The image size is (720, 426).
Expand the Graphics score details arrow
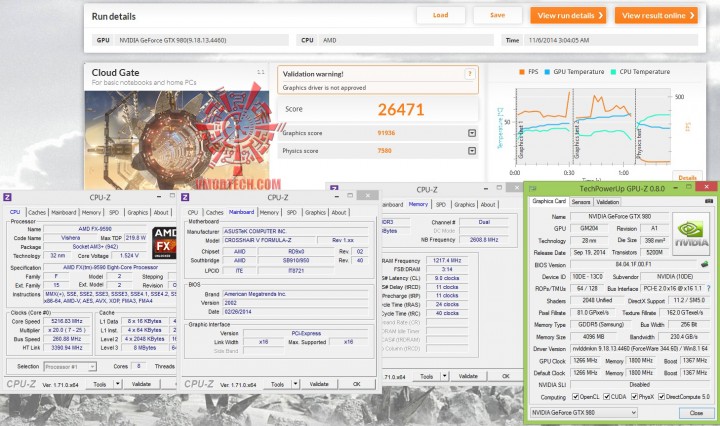pos(472,133)
